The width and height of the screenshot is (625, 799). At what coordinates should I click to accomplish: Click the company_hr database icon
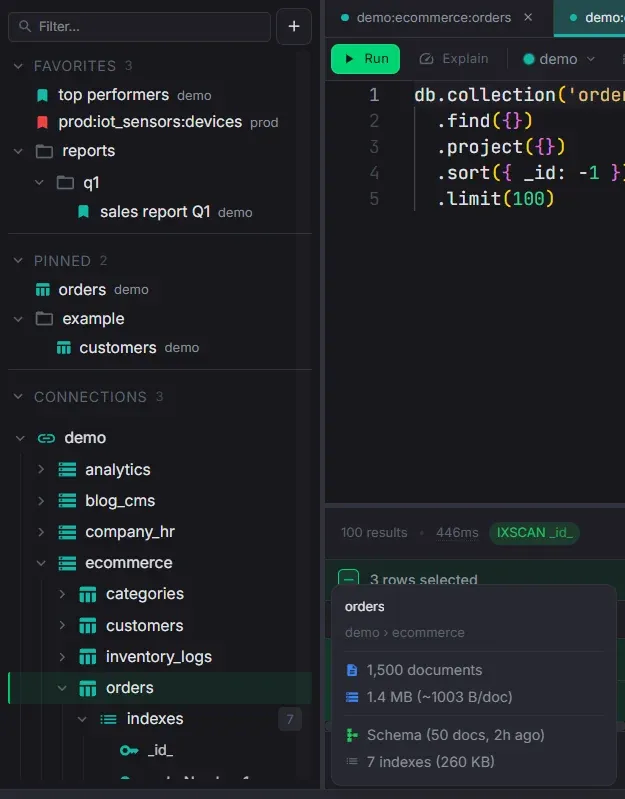click(x=67, y=532)
